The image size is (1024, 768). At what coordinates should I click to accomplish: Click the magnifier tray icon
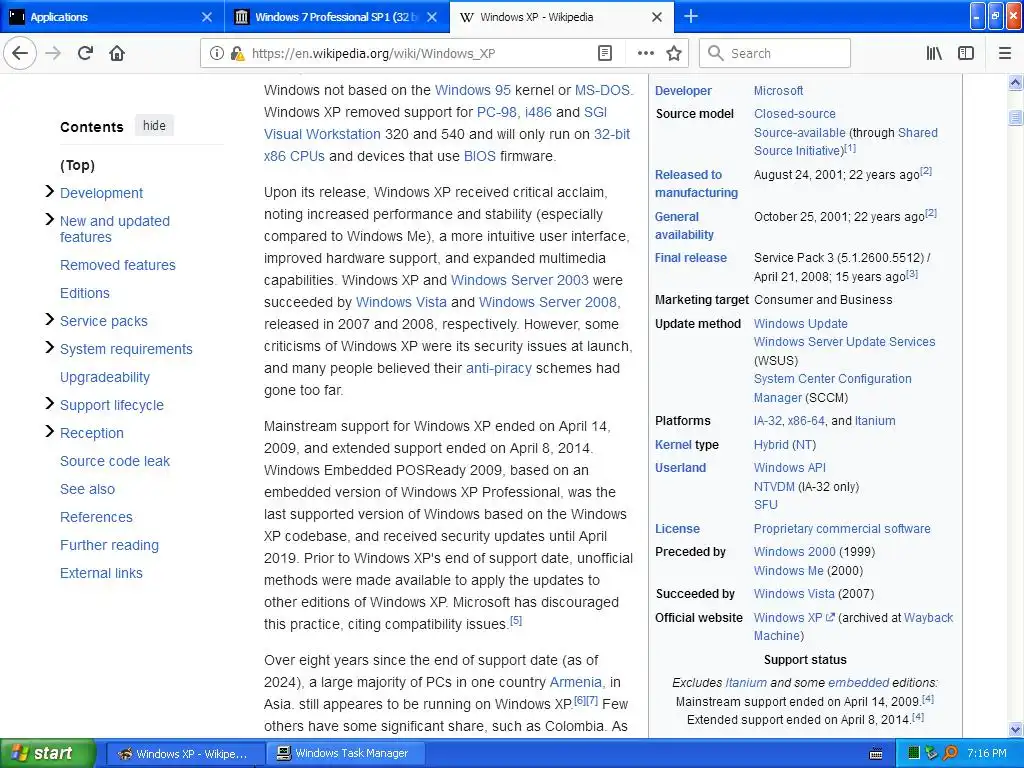click(950, 754)
